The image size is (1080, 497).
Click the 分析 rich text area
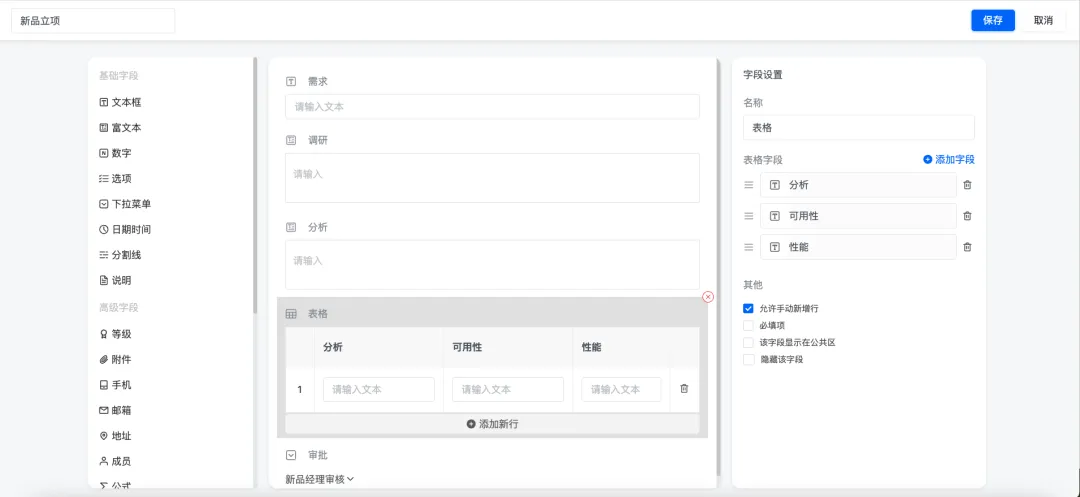(x=492, y=264)
